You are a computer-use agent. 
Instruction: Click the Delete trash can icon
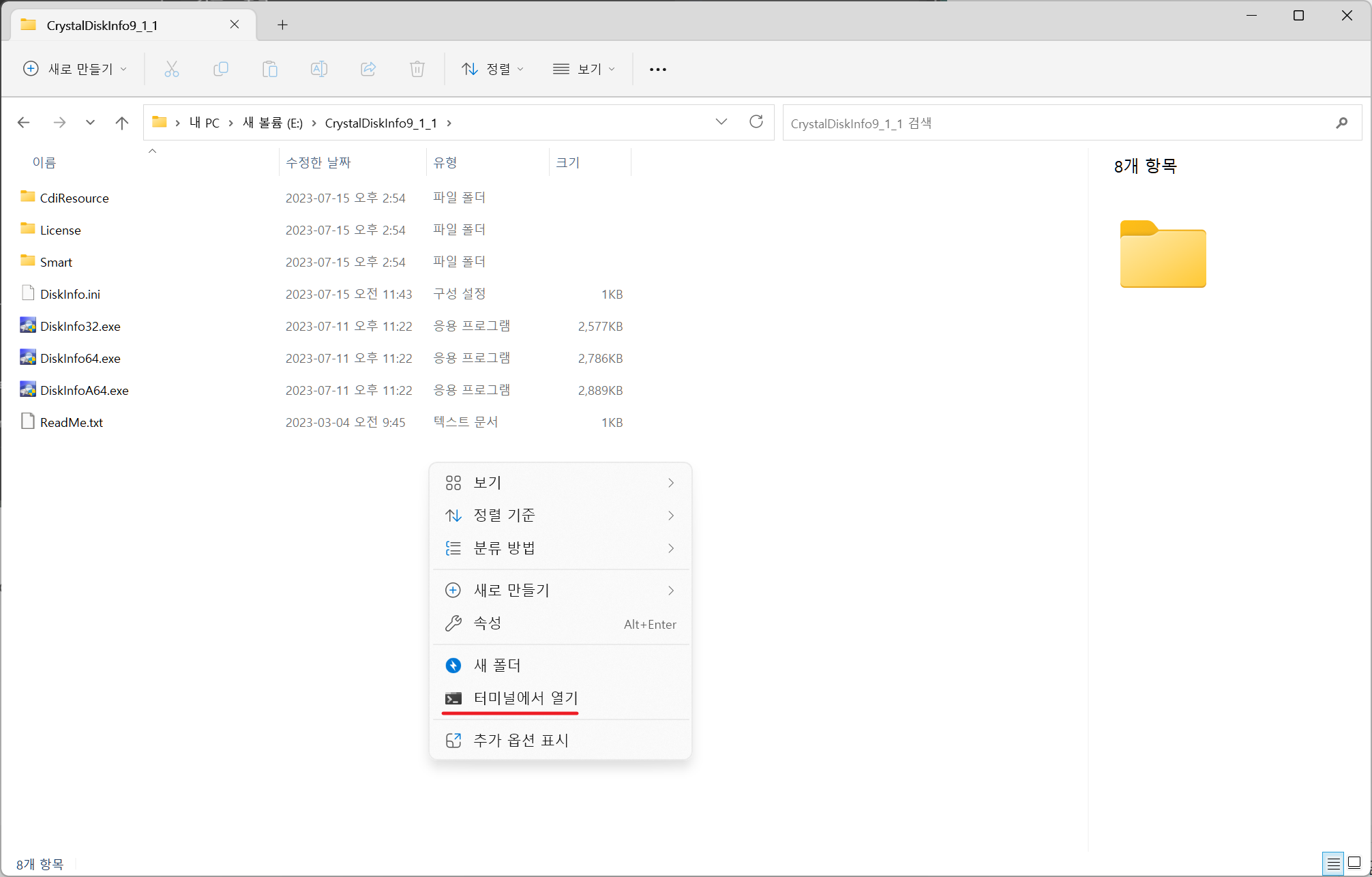coord(417,69)
